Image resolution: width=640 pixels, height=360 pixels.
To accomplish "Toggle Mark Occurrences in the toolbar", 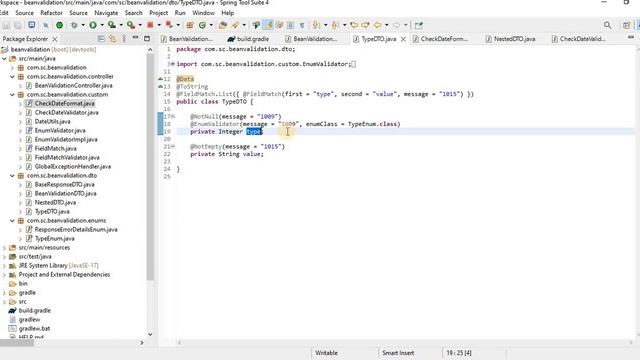I will pos(268,25).
